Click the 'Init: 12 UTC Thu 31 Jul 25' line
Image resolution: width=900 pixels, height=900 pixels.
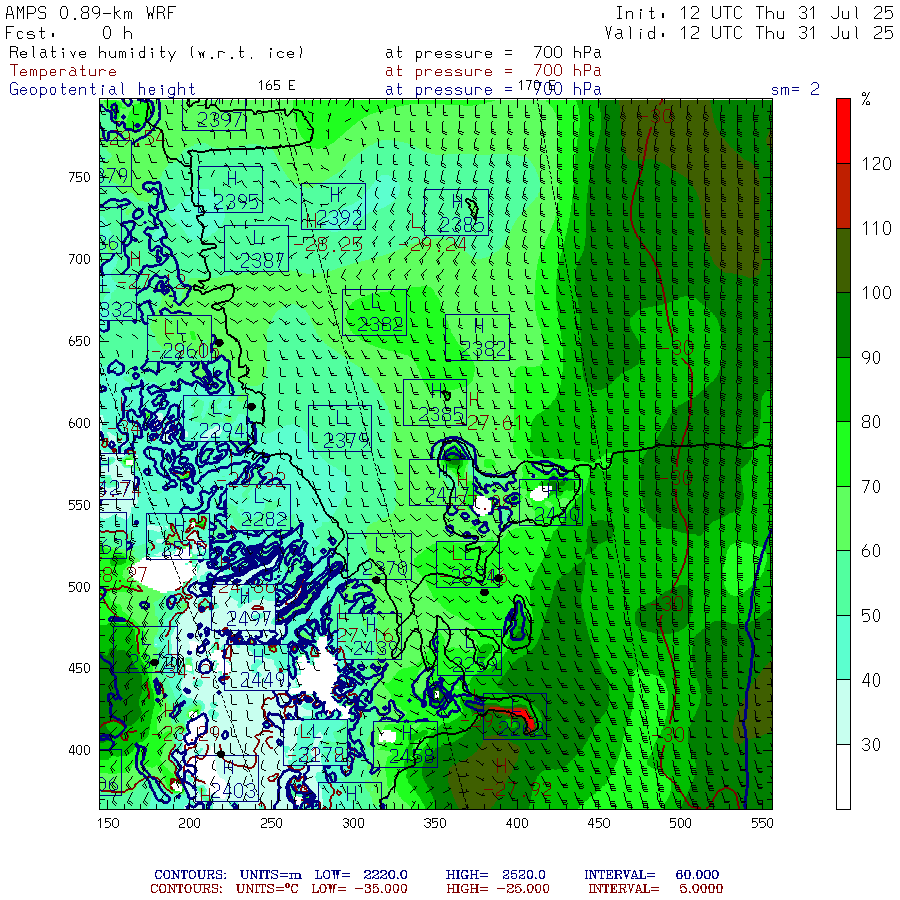point(754,13)
